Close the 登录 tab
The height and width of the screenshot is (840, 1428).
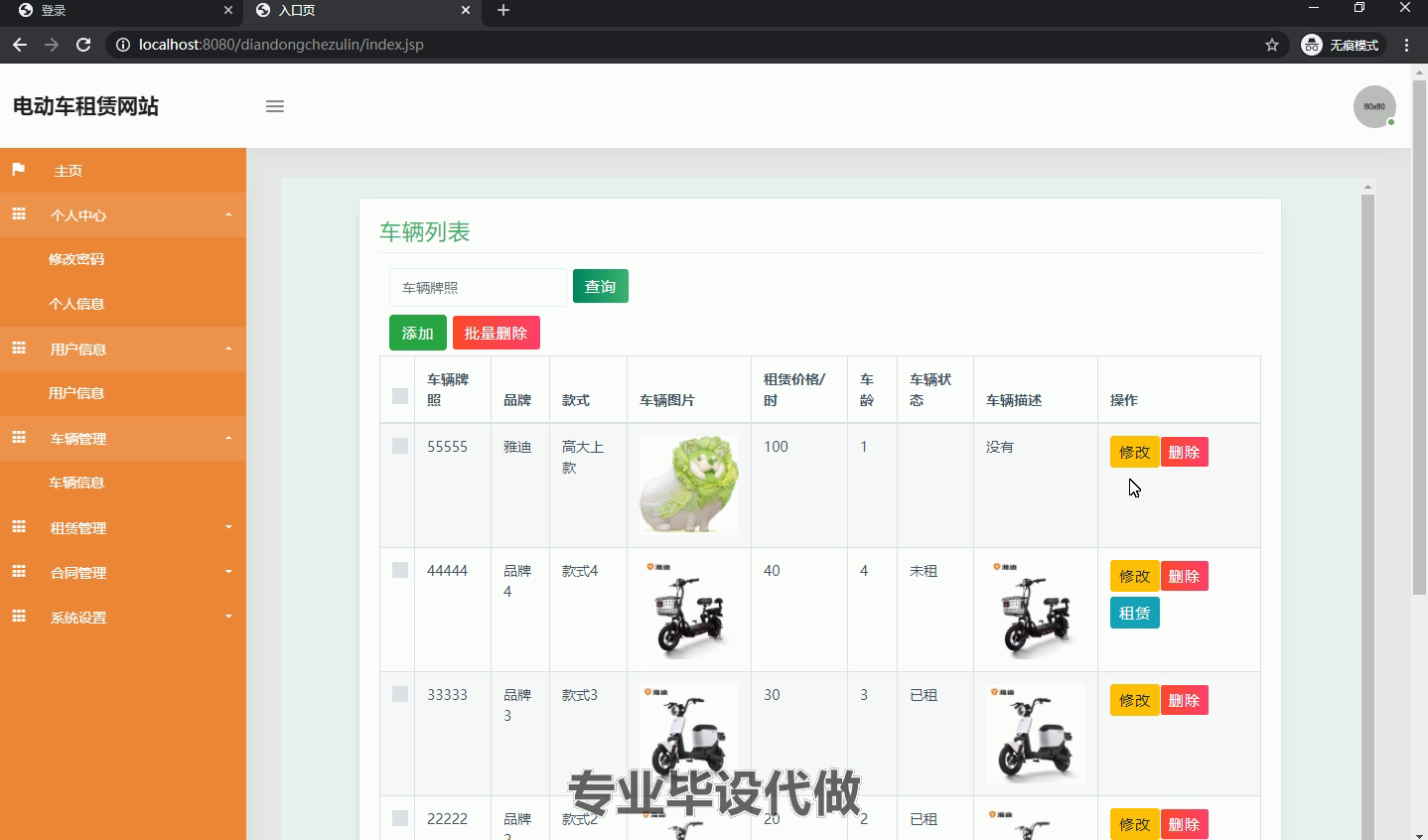tap(228, 10)
